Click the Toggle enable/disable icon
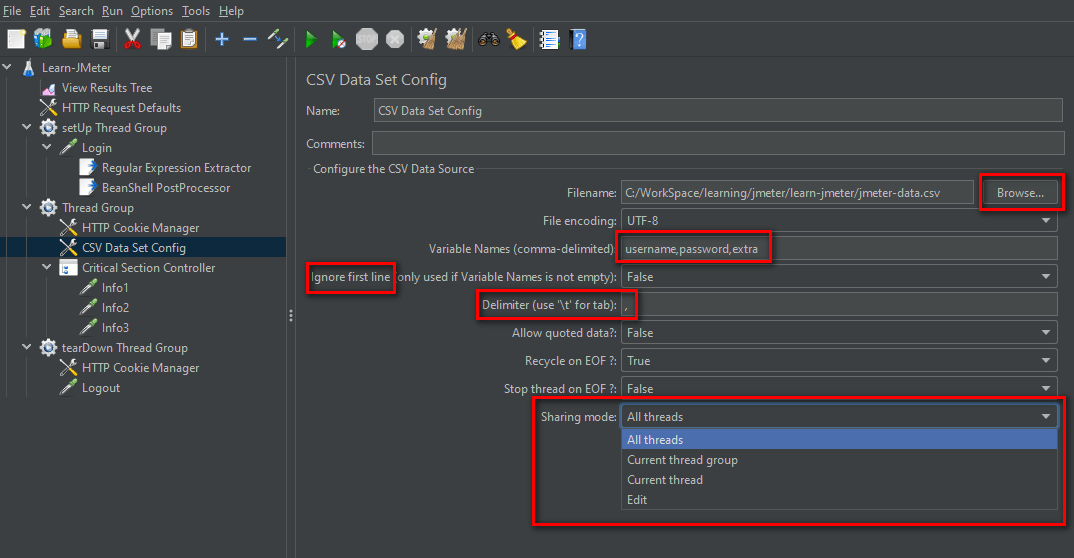 pyautogui.click(x=277, y=39)
